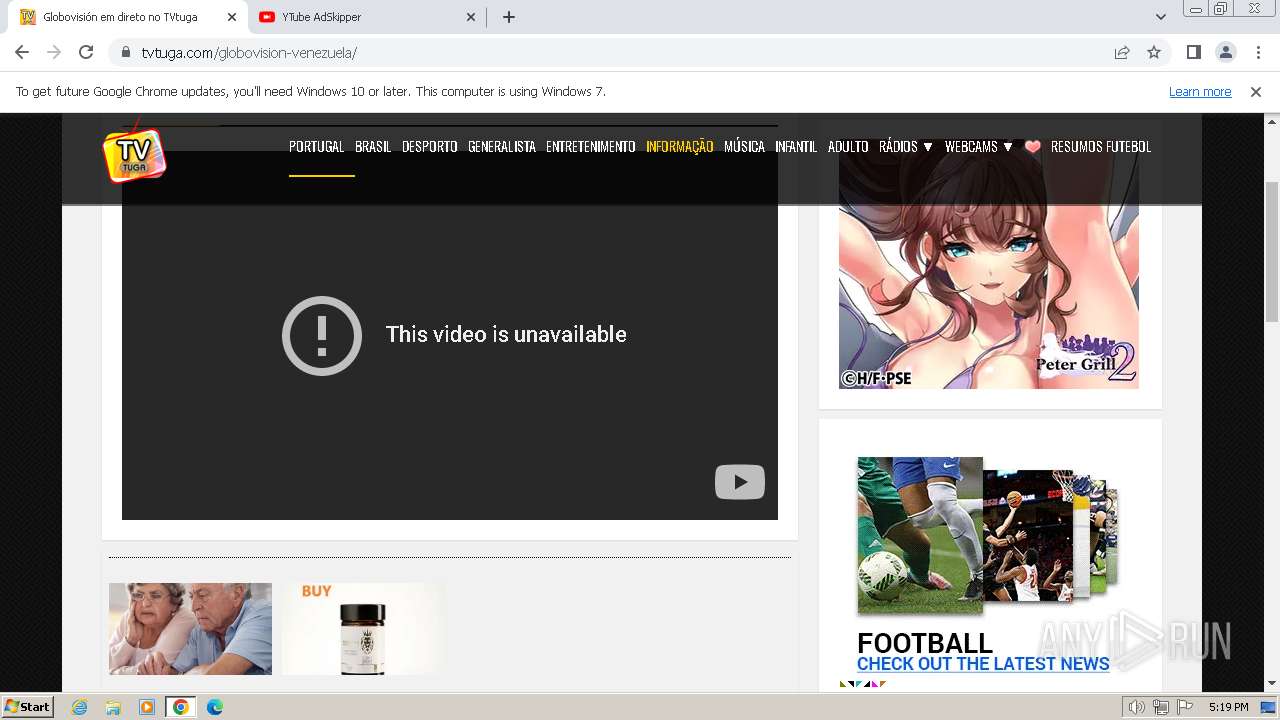
Task: Click scrollbar down arrow
Action: [x=1272, y=684]
